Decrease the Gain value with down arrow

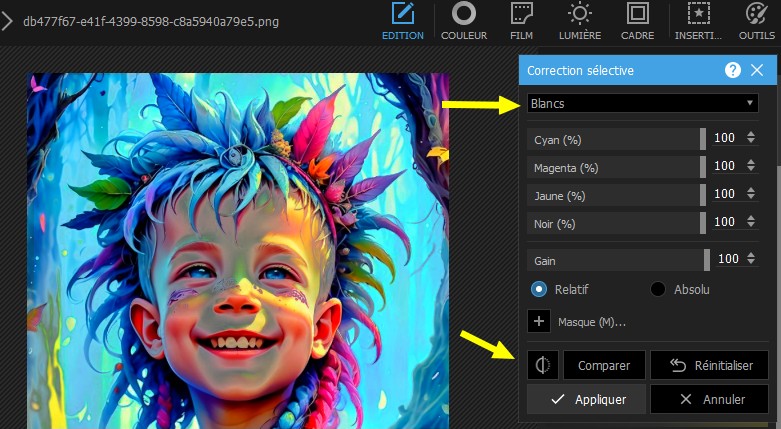click(x=751, y=262)
